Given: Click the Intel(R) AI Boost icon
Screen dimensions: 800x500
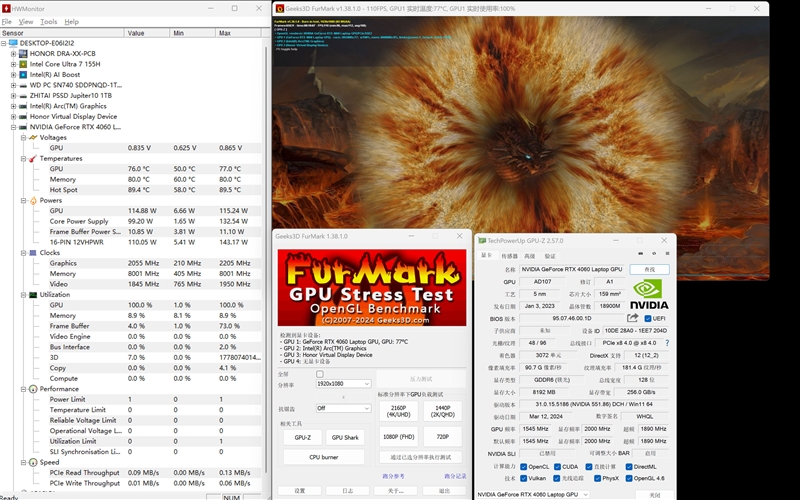Looking at the screenshot, I should click(x=23, y=74).
